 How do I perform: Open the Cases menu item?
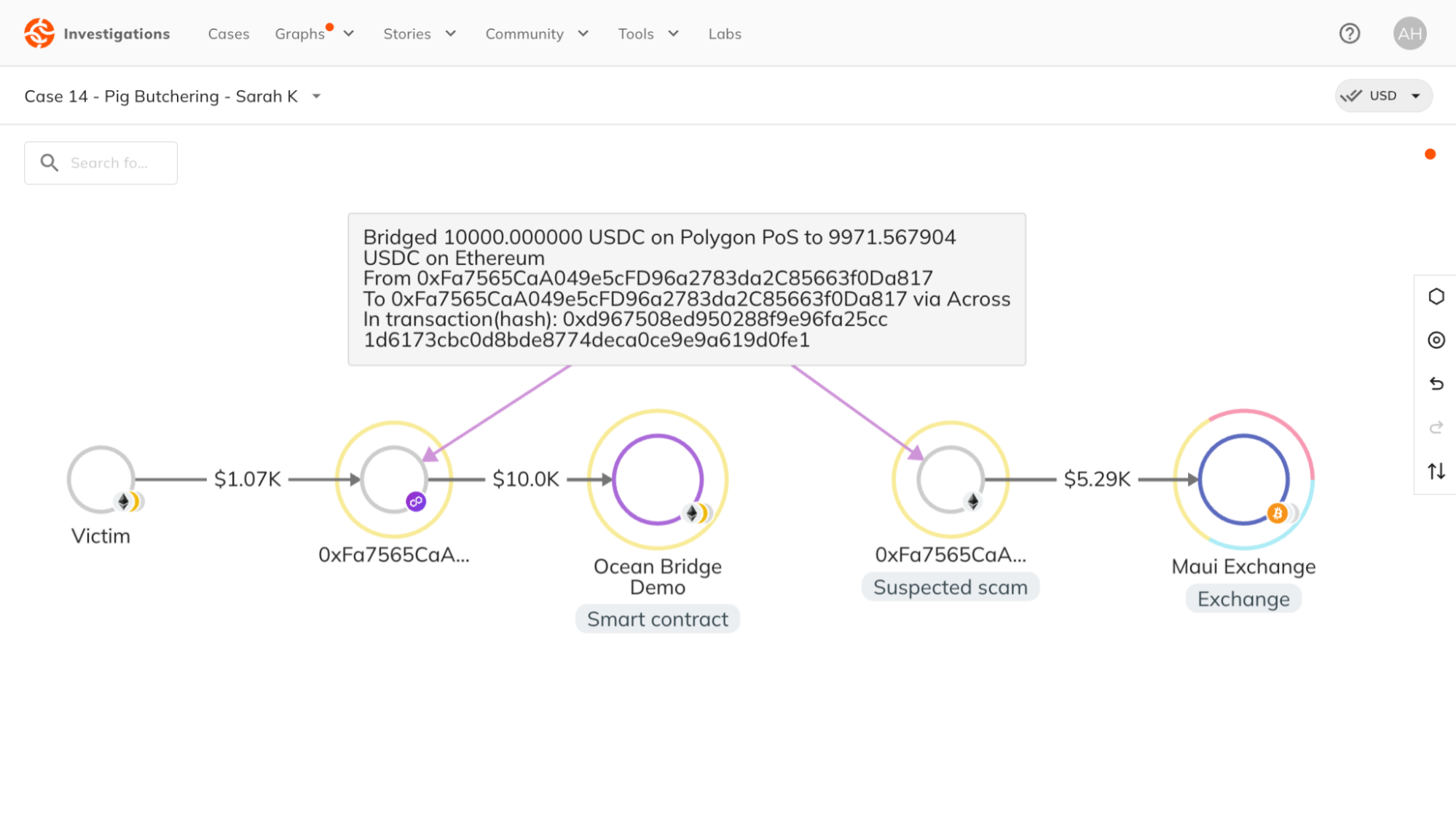pos(228,34)
